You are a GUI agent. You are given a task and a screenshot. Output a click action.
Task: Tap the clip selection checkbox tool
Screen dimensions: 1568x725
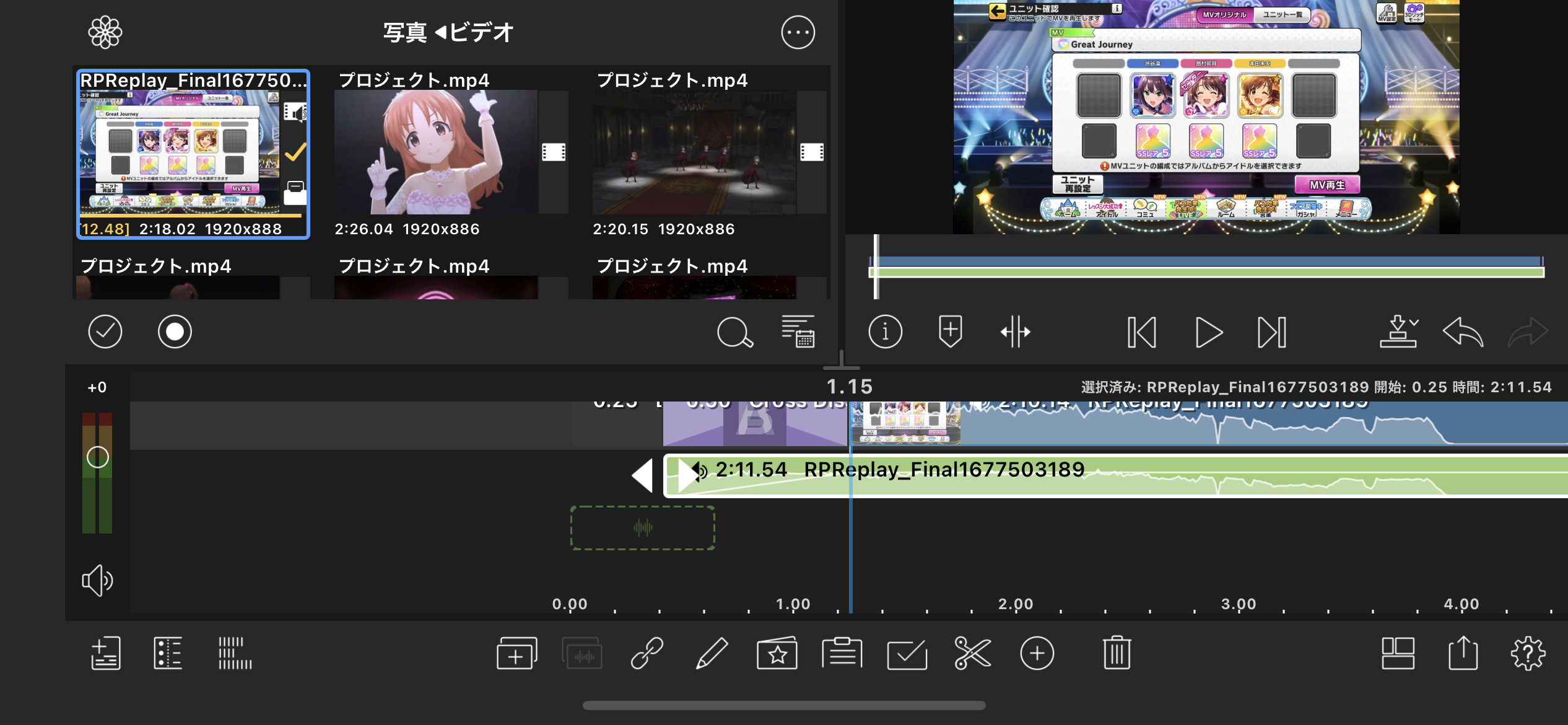907,654
